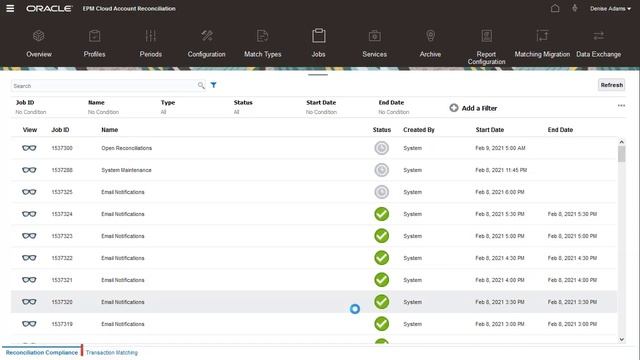Click pending status icon of System Maintenance
Viewport: 640px width, 360px height.
coord(382,170)
